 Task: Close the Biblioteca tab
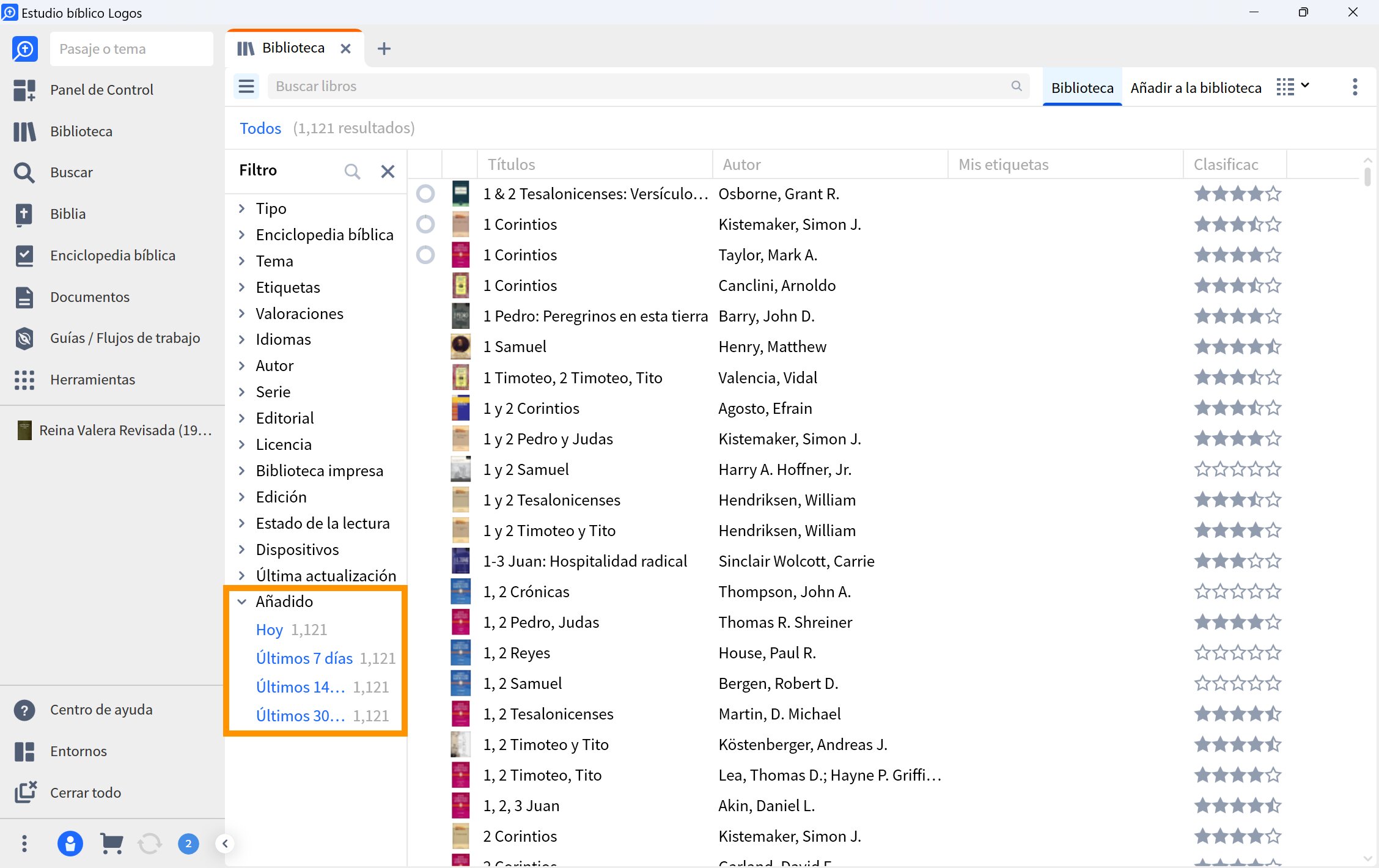click(x=346, y=48)
